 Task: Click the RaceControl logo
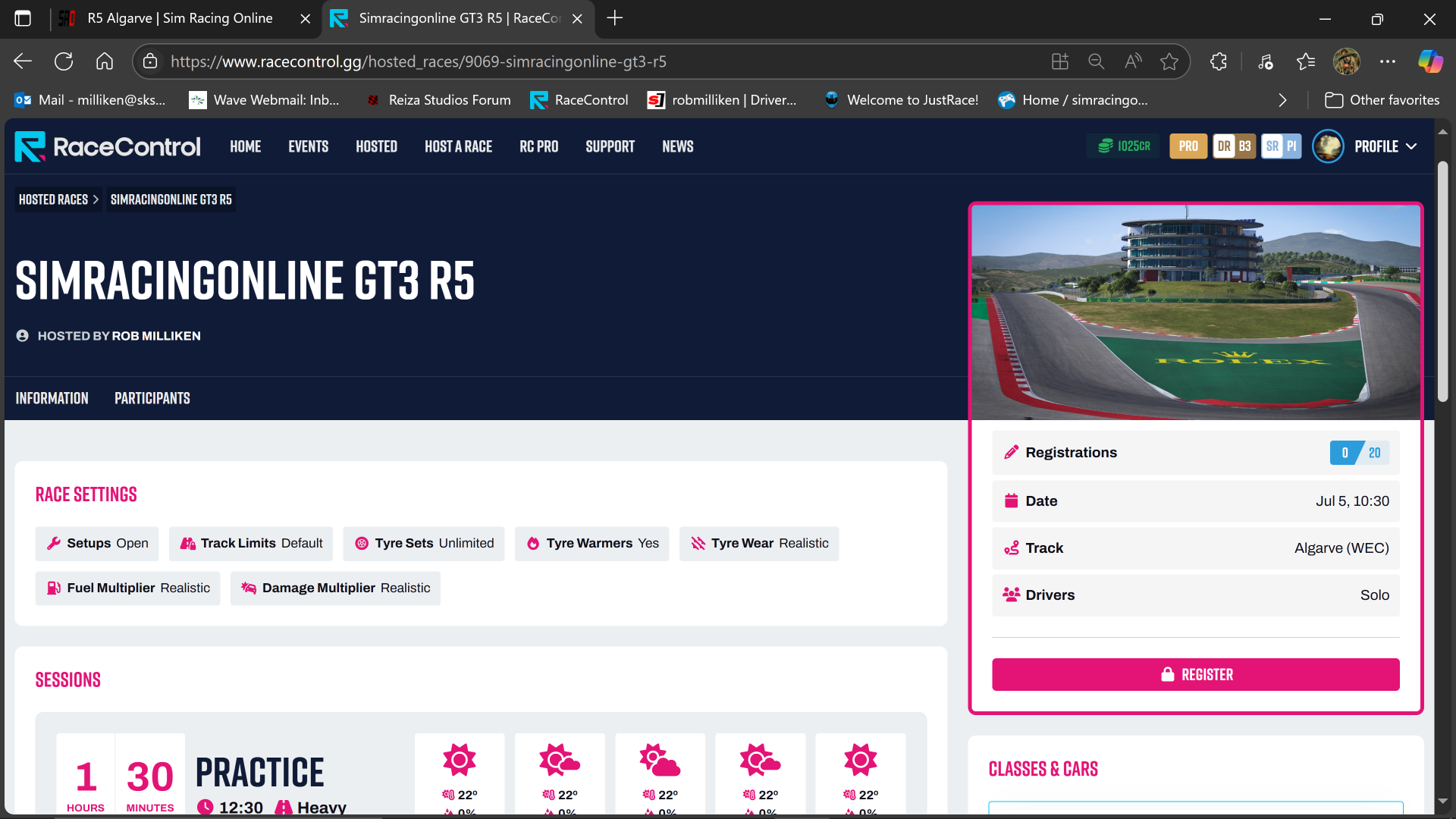tap(108, 146)
